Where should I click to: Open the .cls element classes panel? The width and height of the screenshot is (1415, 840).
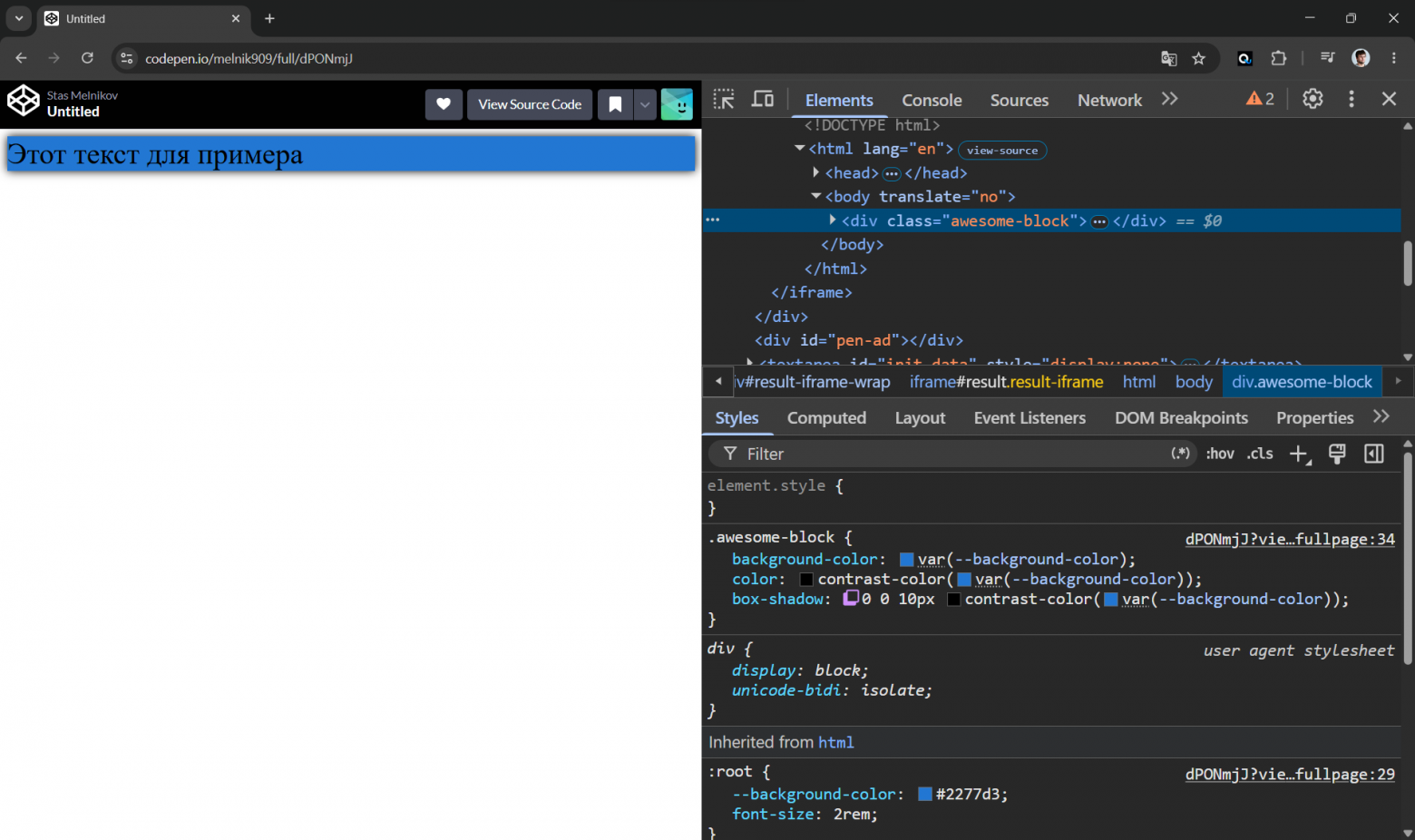coord(1260,454)
